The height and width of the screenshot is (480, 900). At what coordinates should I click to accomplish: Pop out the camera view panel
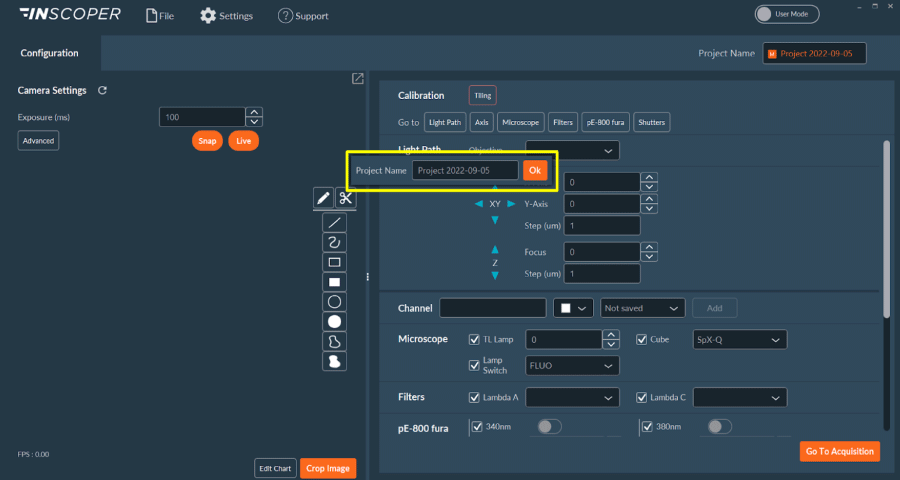coord(357,79)
